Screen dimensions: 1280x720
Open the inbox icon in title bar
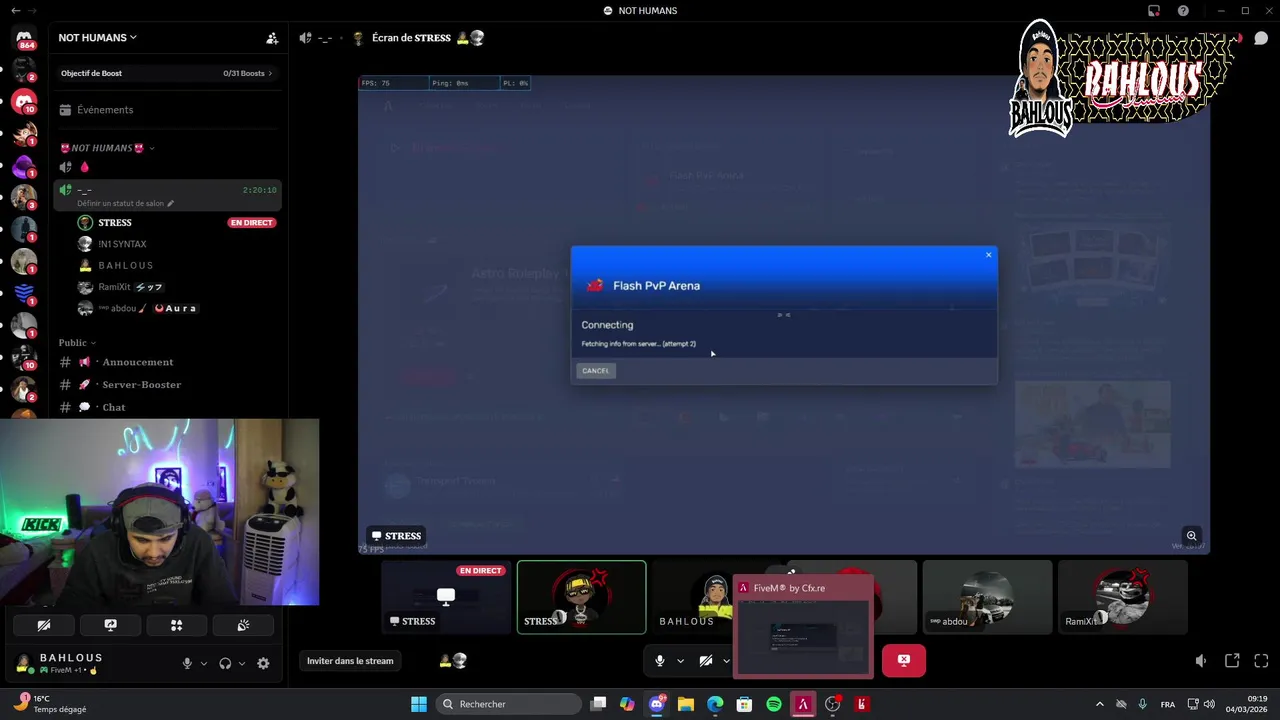(1154, 11)
